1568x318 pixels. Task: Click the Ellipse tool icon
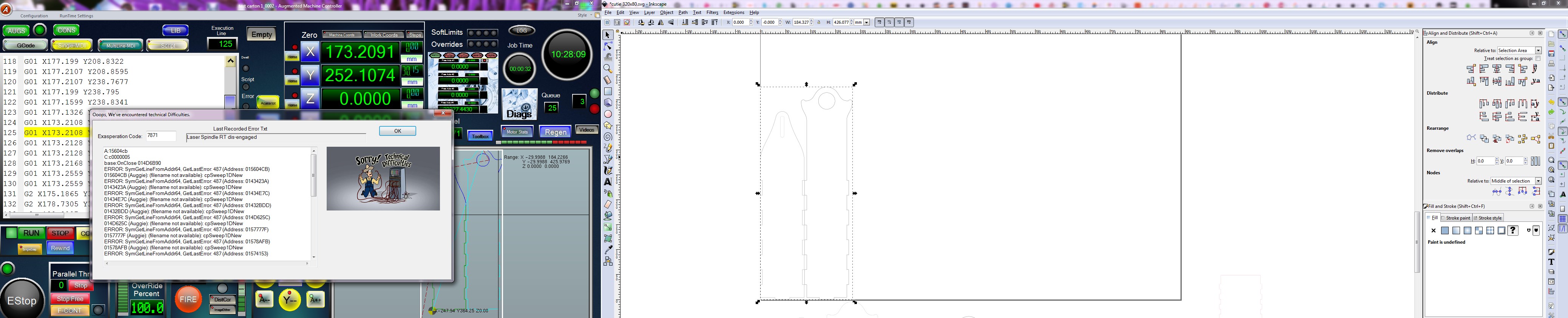tap(608, 114)
